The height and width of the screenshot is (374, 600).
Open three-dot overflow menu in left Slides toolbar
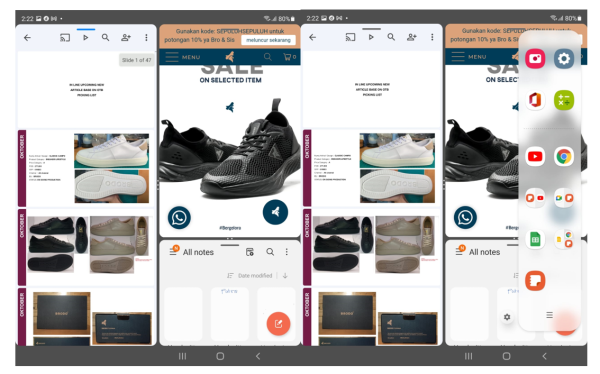click(x=146, y=38)
